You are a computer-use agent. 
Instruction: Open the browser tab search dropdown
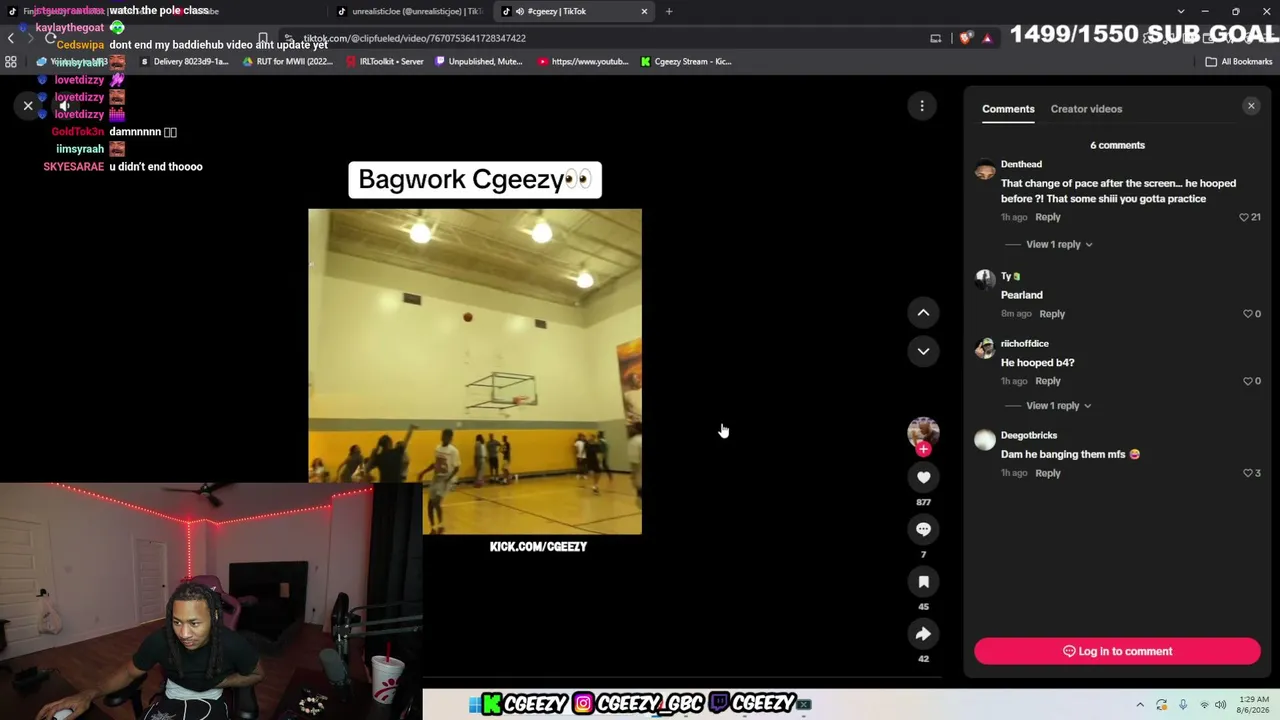(1181, 11)
